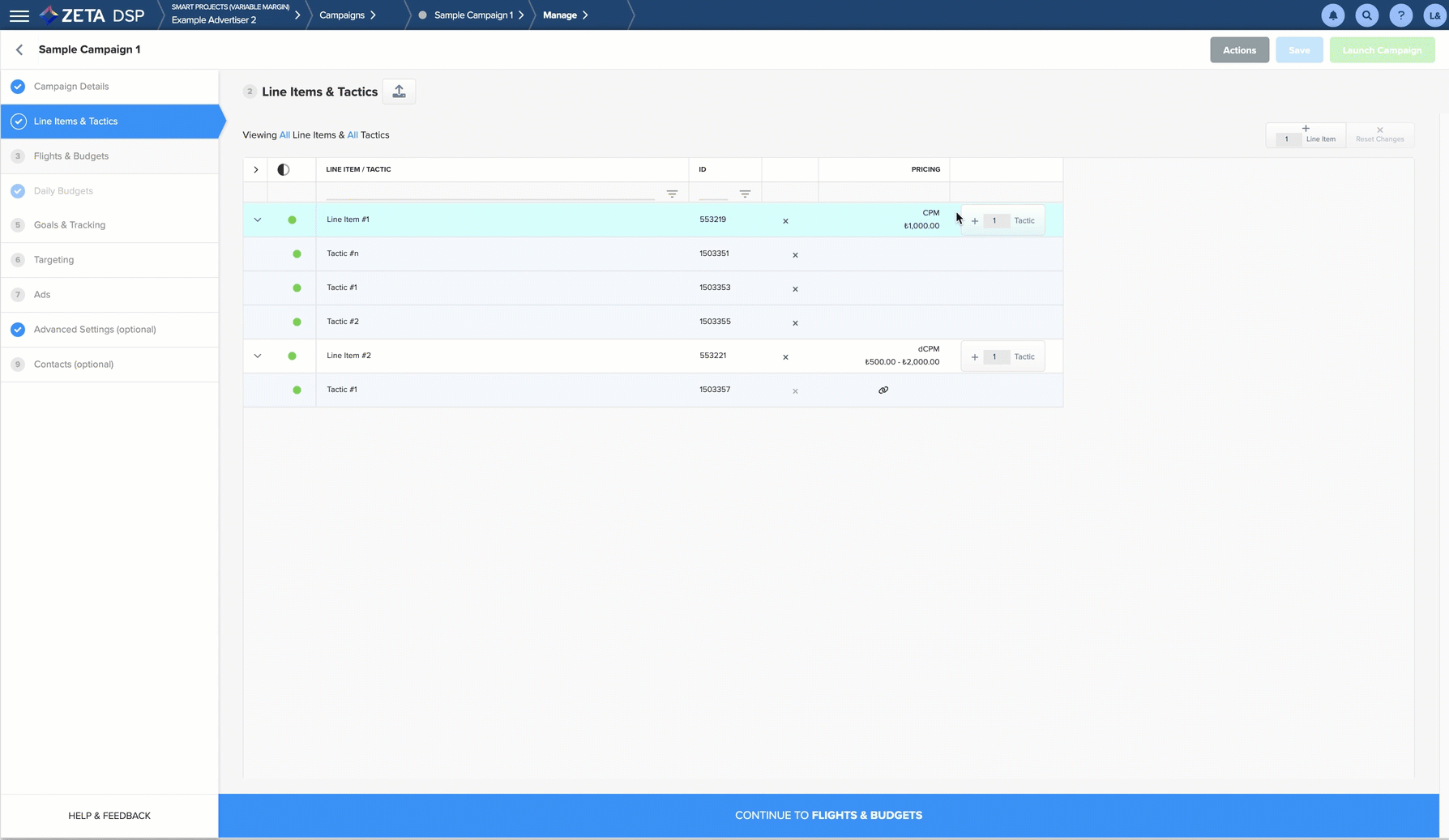1449x840 pixels.
Task: Click Continue to Flights & Budgets
Action: pyautogui.click(x=828, y=816)
